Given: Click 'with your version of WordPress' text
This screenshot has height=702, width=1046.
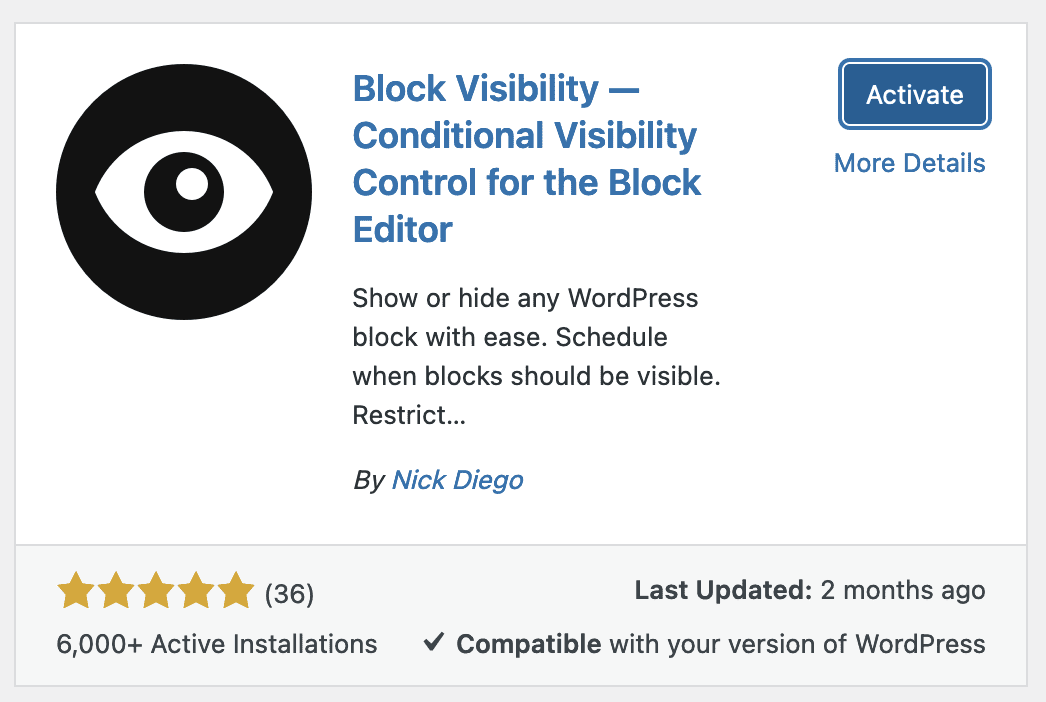Looking at the screenshot, I should [797, 643].
